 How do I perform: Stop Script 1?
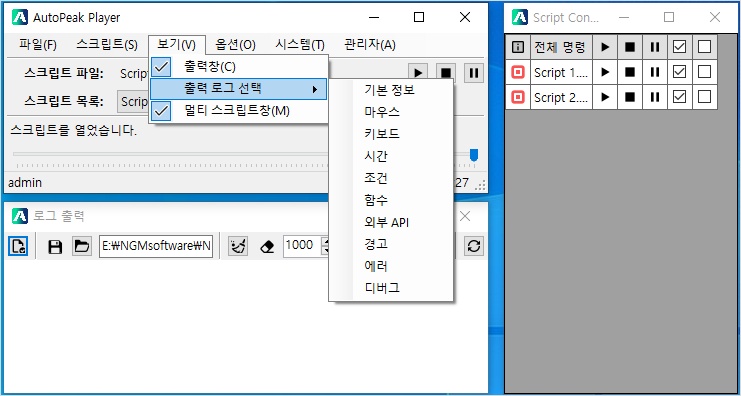(x=630, y=72)
